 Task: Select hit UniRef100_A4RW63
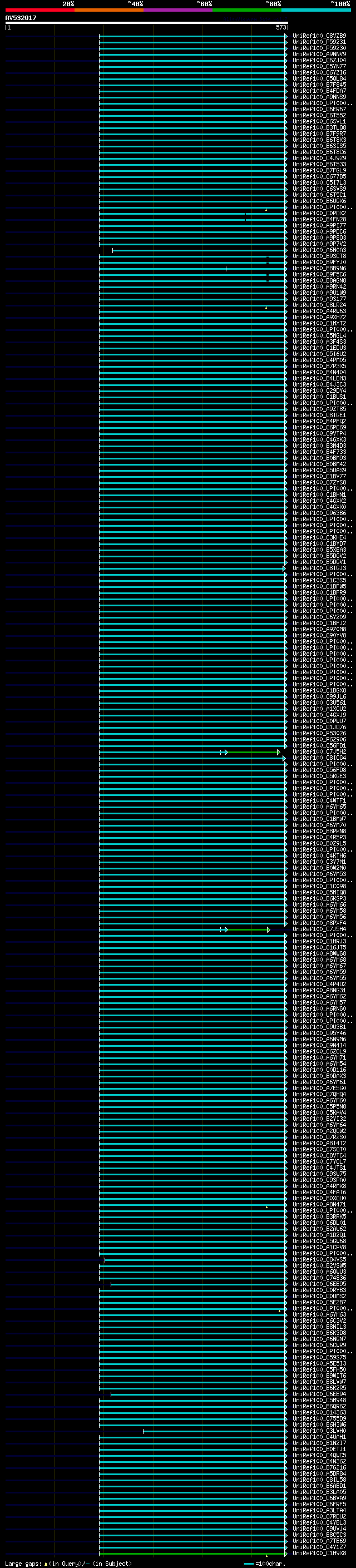click(x=319, y=311)
